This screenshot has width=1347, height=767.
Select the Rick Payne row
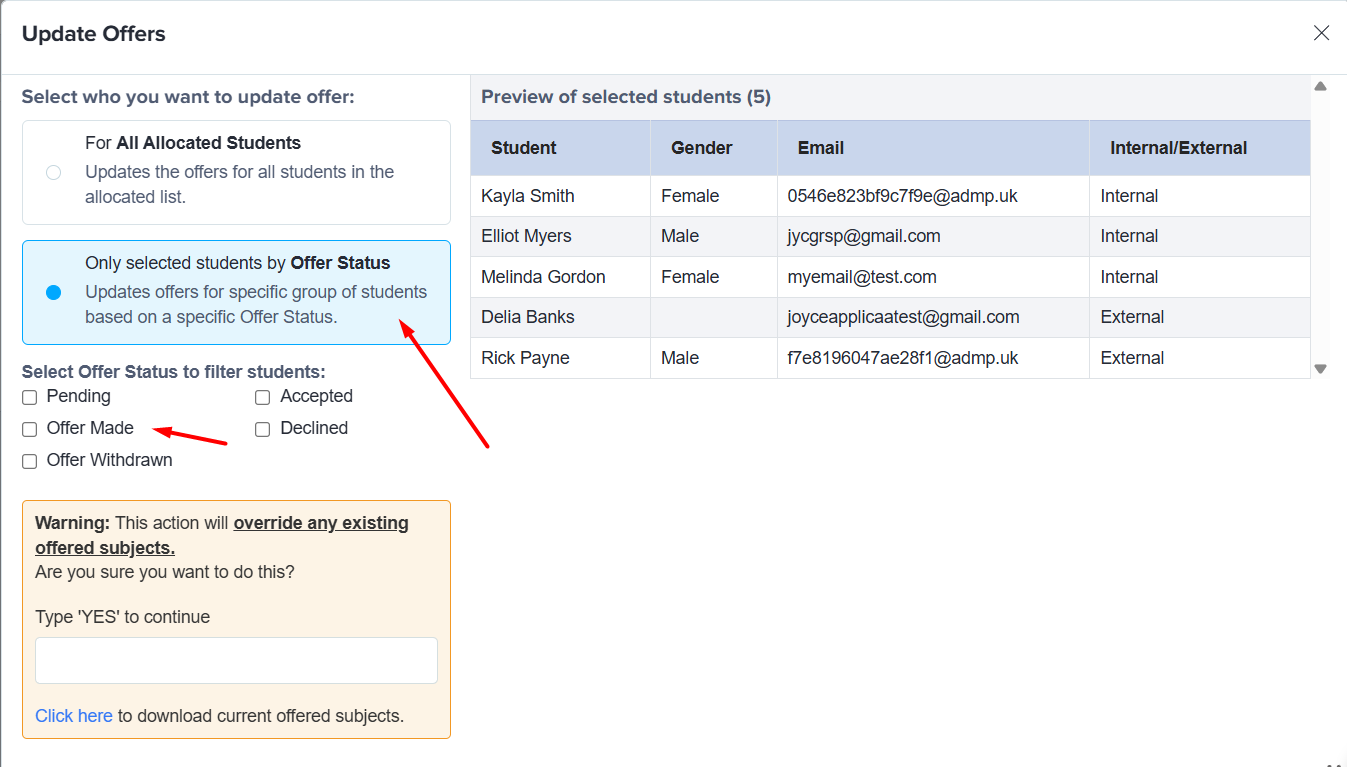(x=525, y=358)
